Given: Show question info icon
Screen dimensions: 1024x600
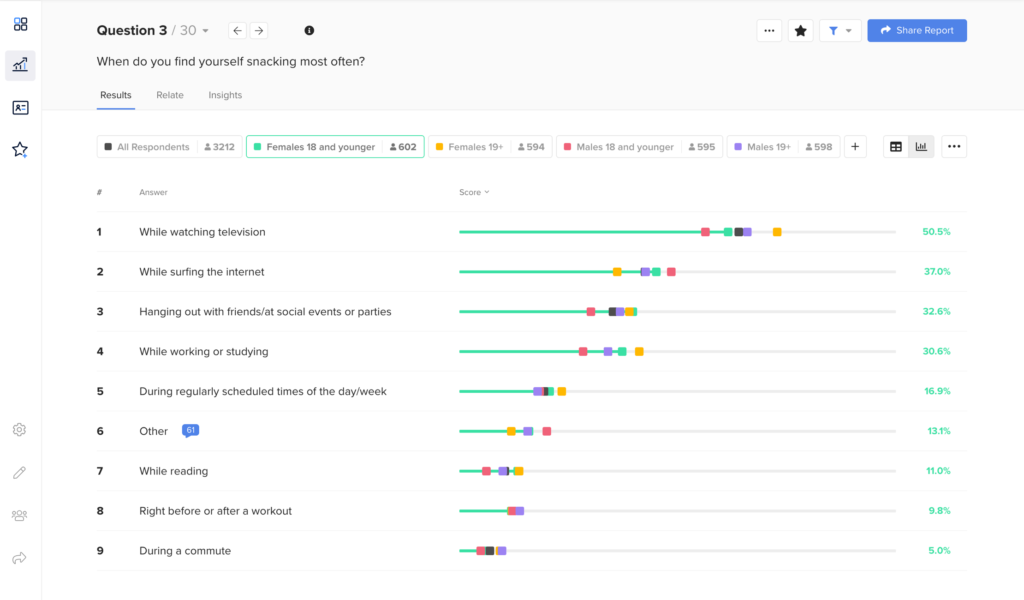Looking at the screenshot, I should [310, 31].
